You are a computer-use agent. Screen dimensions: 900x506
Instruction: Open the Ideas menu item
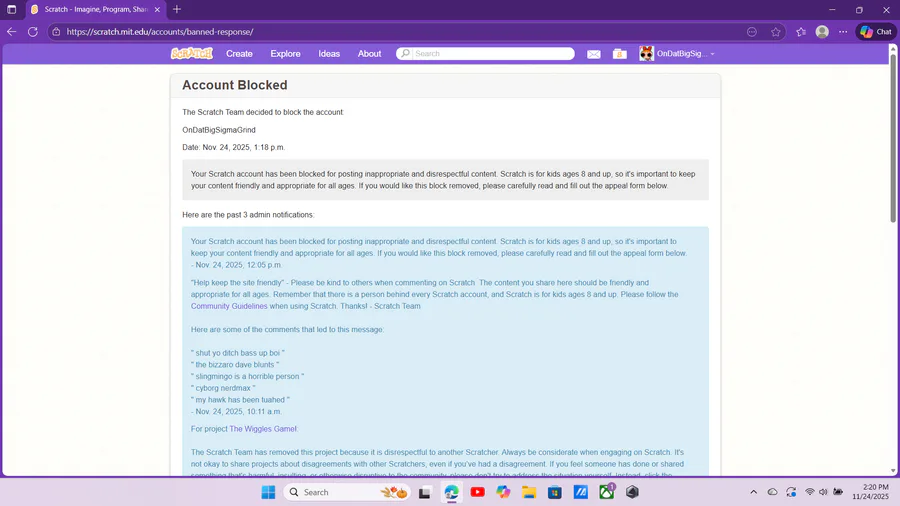pos(329,53)
